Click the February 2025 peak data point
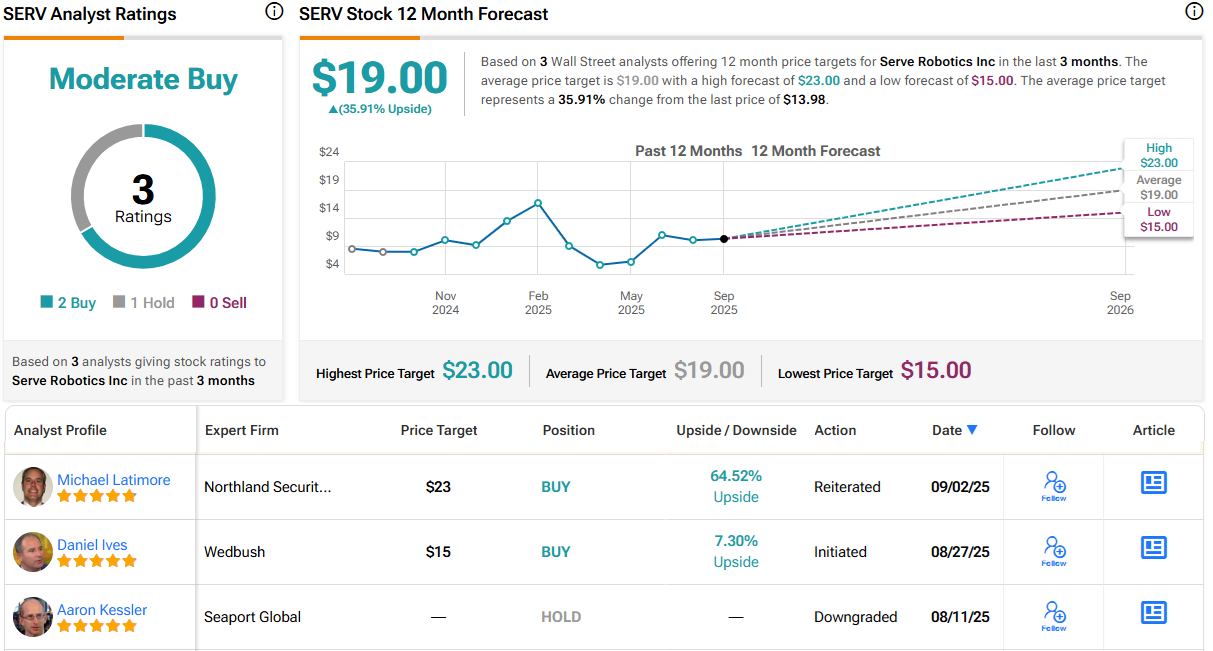 (538, 203)
